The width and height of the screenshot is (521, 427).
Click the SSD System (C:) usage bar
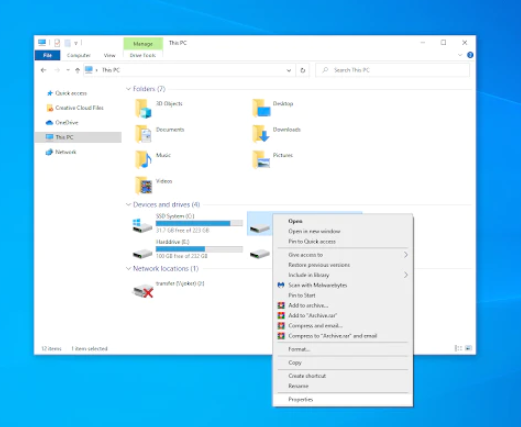click(x=199, y=223)
